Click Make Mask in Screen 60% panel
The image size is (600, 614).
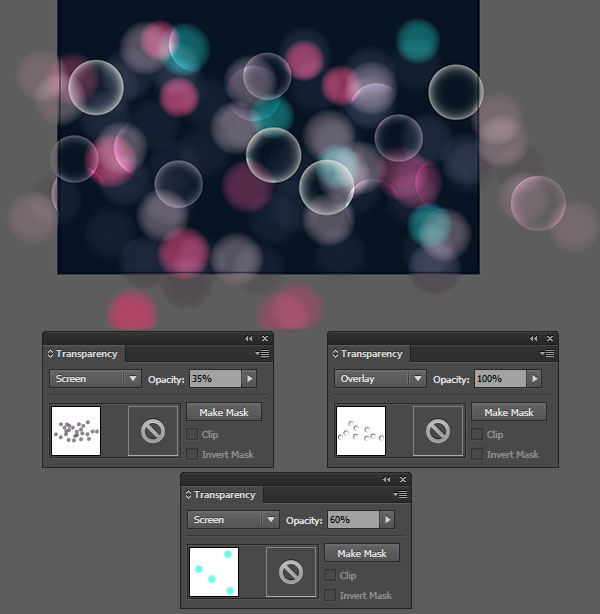click(x=362, y=553)
